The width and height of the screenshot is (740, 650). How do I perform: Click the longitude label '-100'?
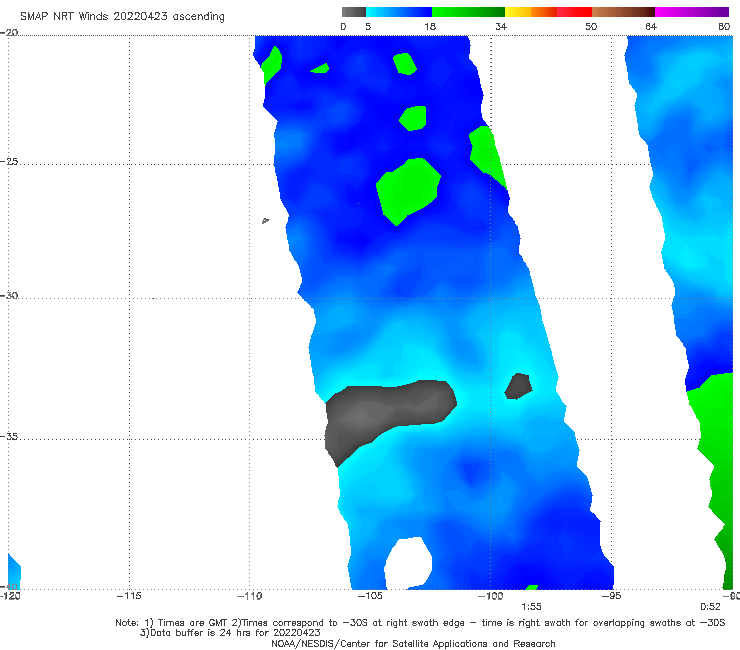point(490,596)
